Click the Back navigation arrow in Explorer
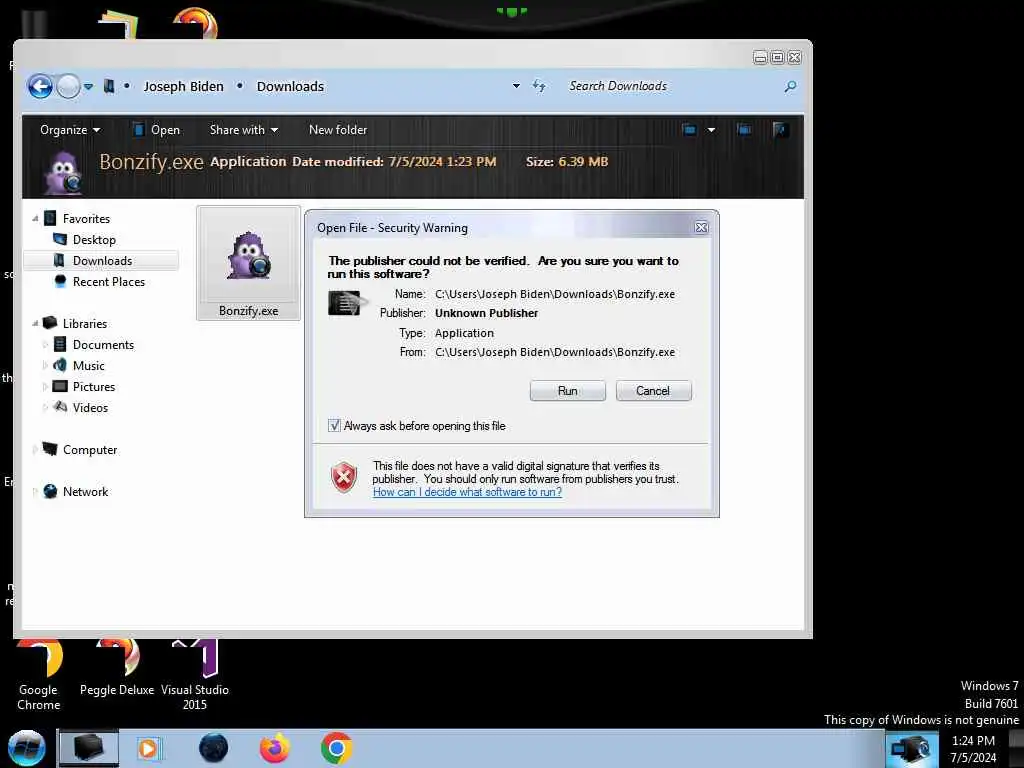This screenshot has width=1024, height=768. pos(40,86)
